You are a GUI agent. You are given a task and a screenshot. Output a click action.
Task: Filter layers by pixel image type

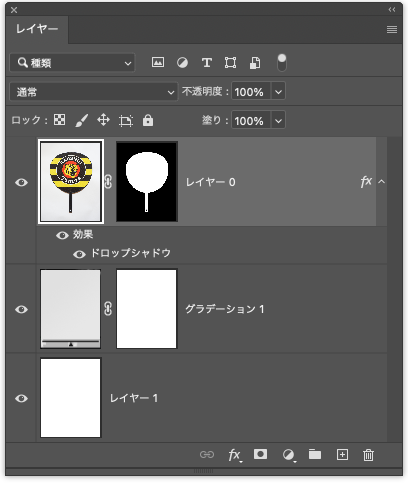pos(158,62)
